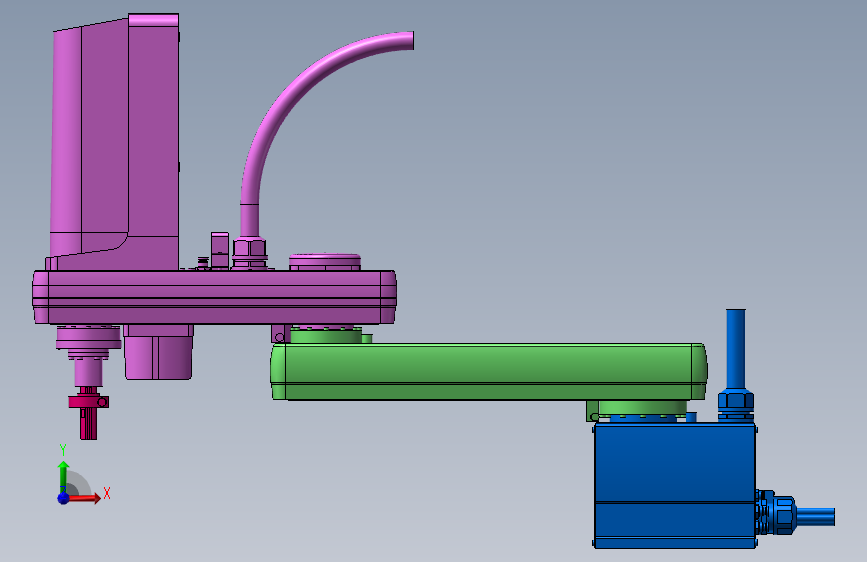867x562 pixels.
Task: Select the green robot arm link
Action: tap(489, 371)
